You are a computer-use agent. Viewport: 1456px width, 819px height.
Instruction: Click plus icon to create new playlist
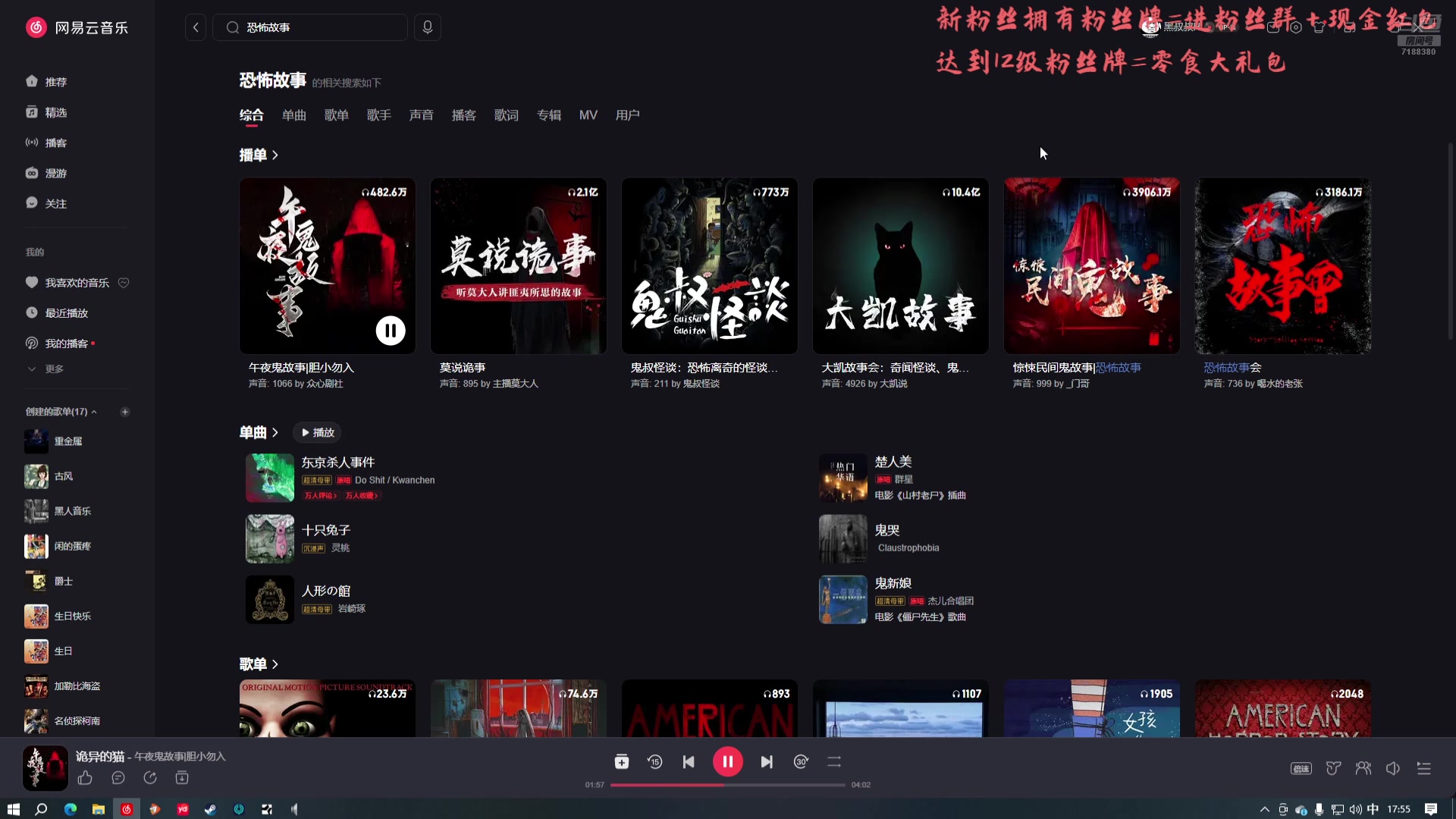125,412
